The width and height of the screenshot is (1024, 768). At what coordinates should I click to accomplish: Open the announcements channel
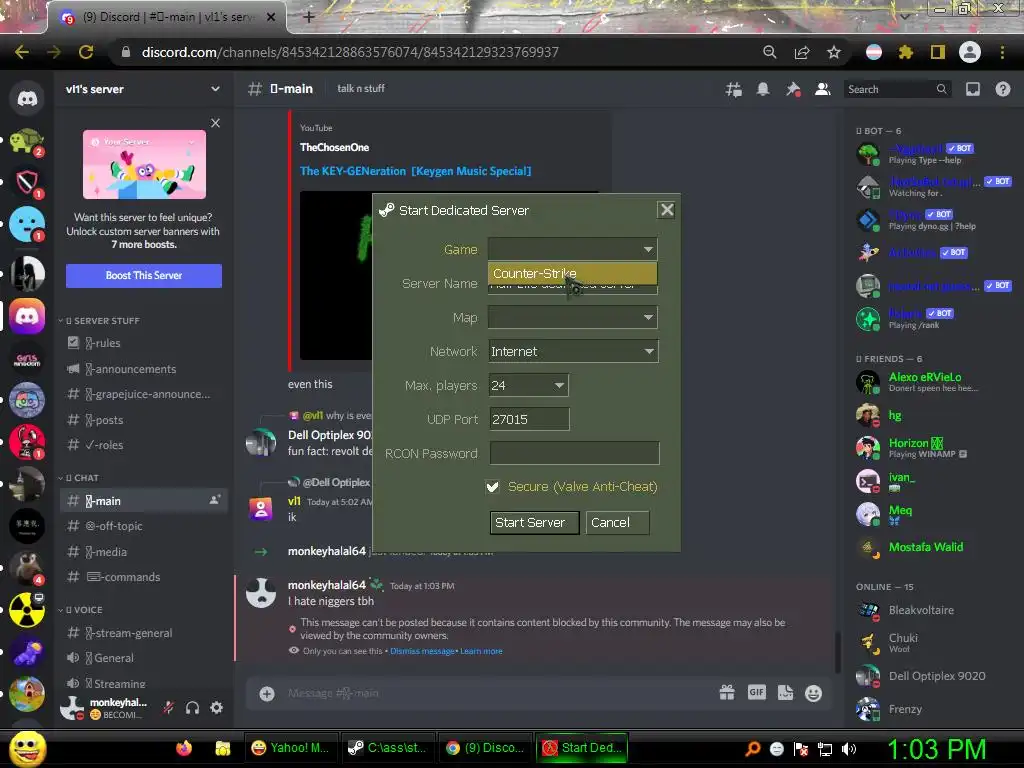coord(144,369)
